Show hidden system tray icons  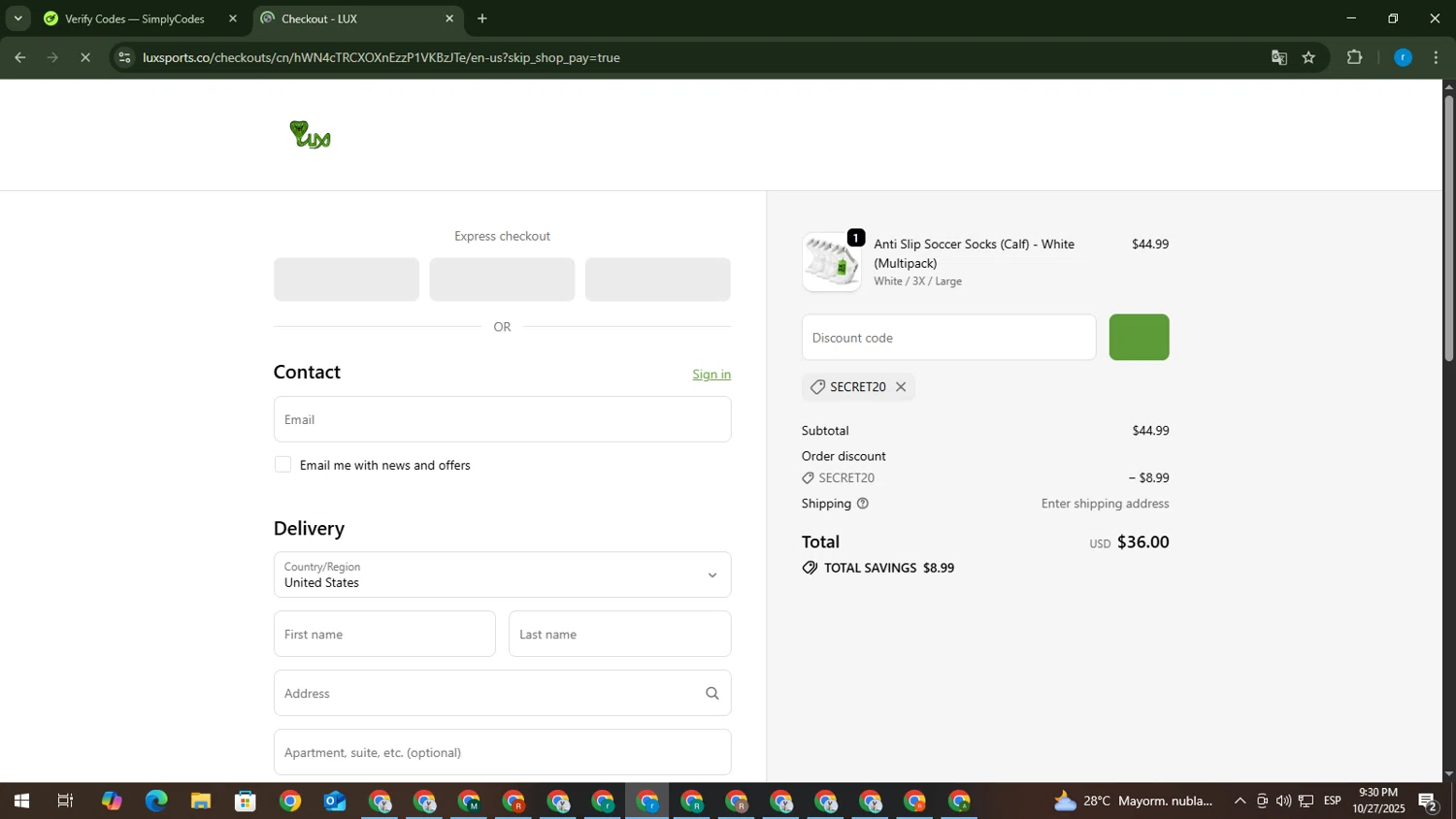(1240, 802)
